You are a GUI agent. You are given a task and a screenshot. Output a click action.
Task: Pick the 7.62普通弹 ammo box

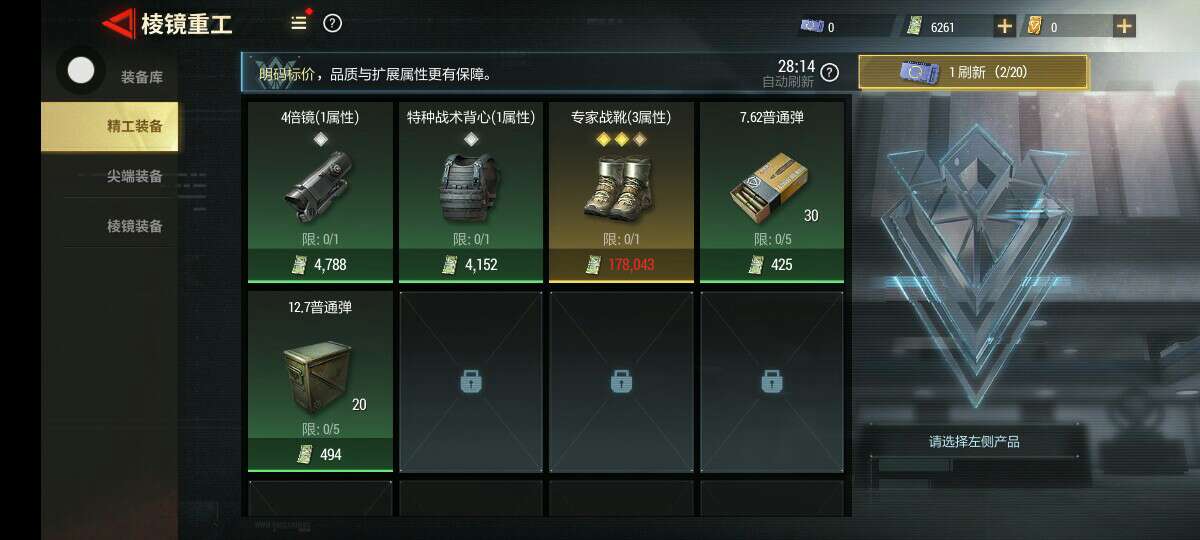tap(771, 191)
